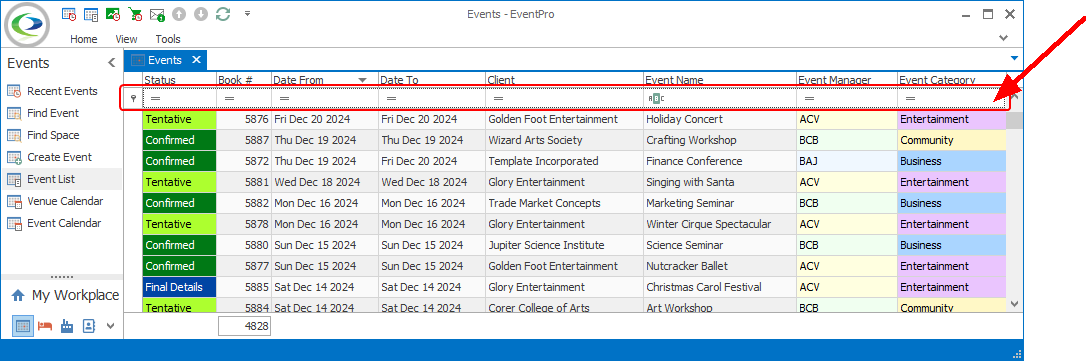Image resolution: width=1086 pixels, height=361 pixels.
Task: Switch to the Events document tab
Action: (x=165, y=60)
